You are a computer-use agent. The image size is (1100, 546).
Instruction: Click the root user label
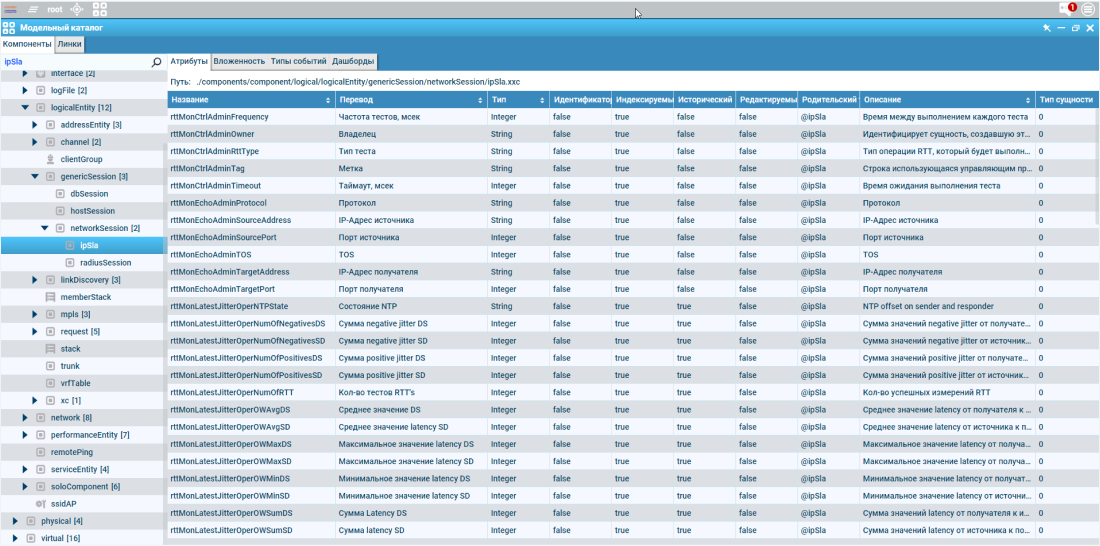[55, 9]
